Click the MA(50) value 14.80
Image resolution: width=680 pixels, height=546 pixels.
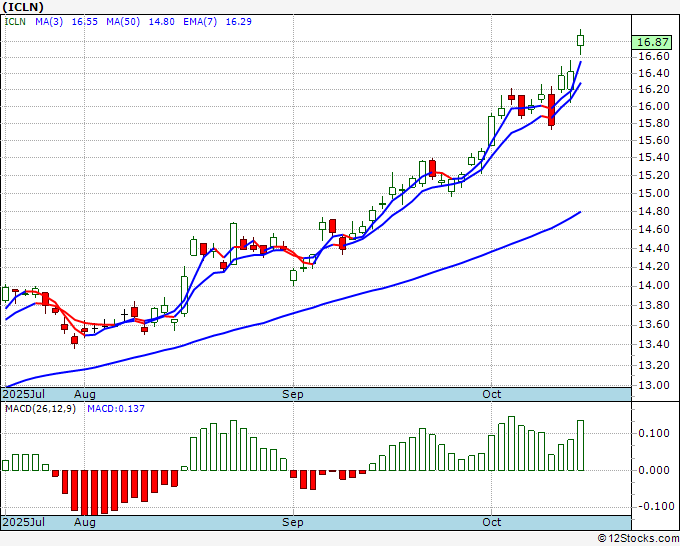[x=161, y=22]
